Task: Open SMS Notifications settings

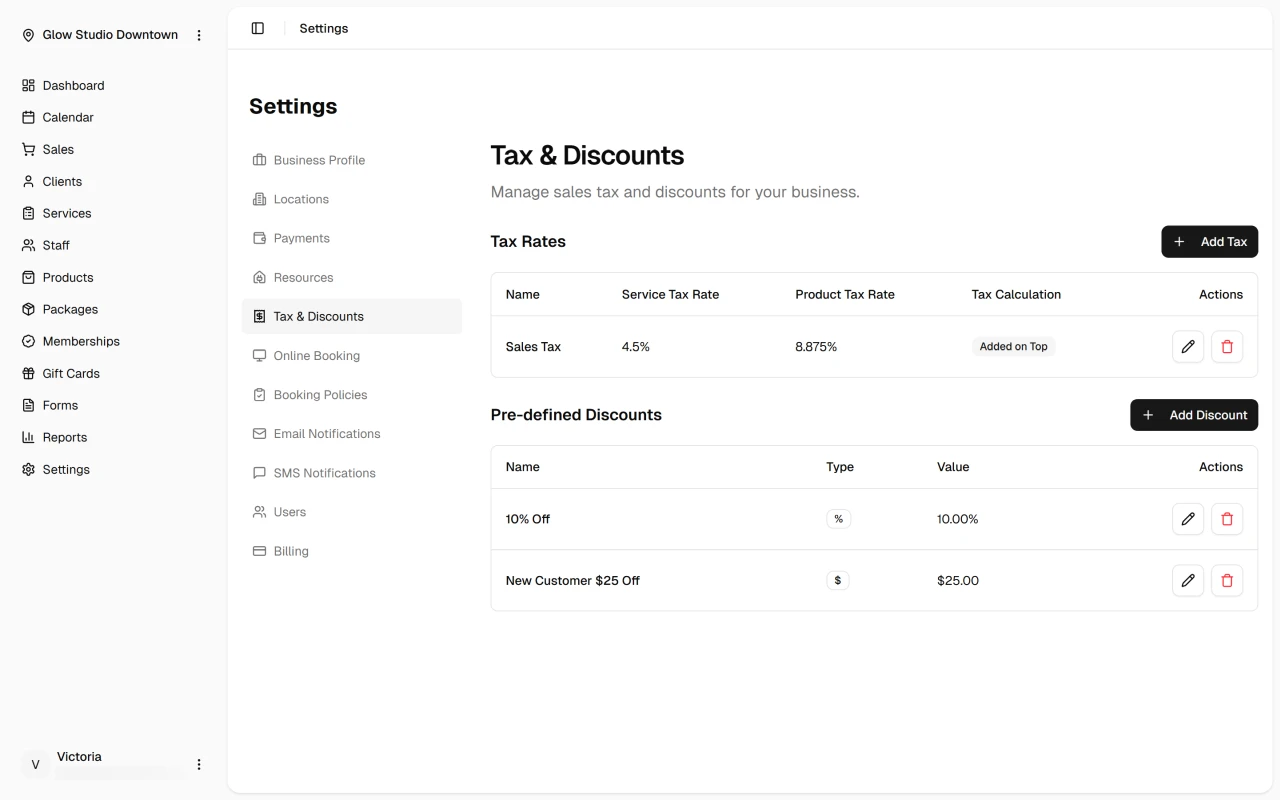Action: (x=352, y=472)
